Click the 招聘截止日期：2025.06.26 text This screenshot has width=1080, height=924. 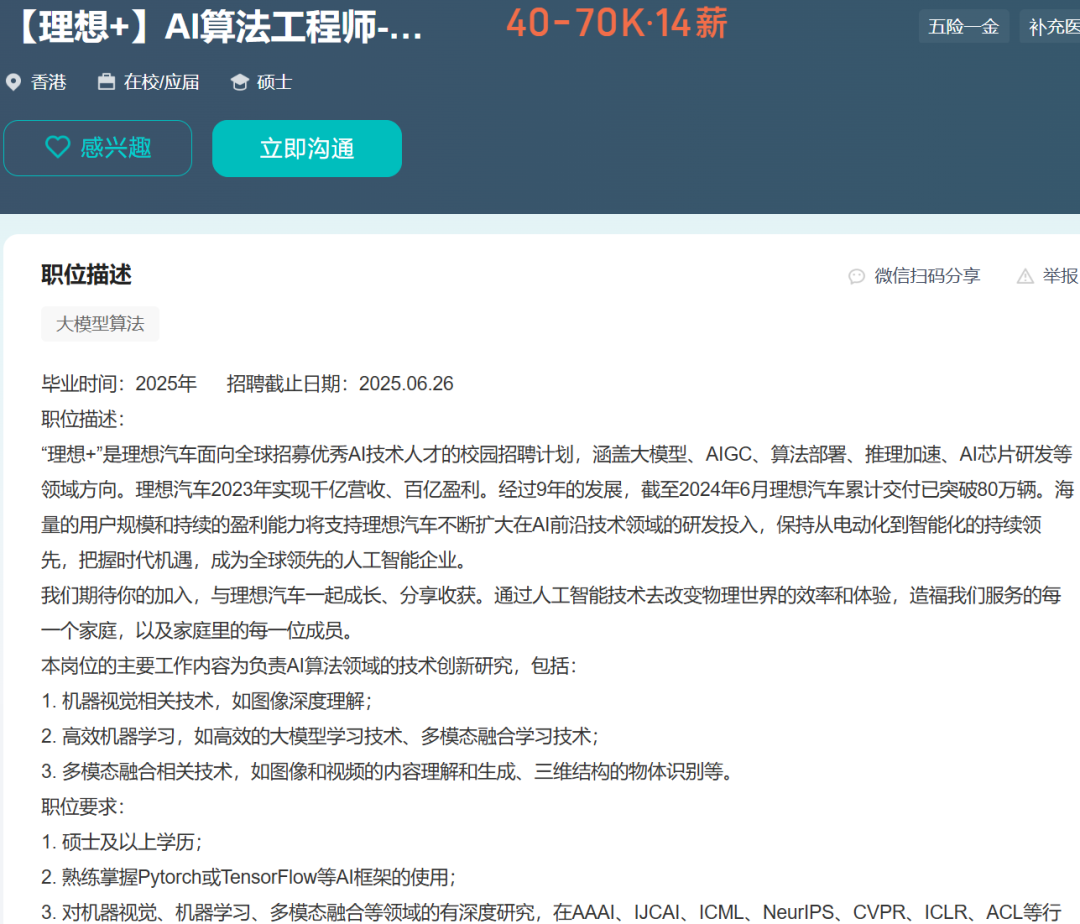point(340,384)
